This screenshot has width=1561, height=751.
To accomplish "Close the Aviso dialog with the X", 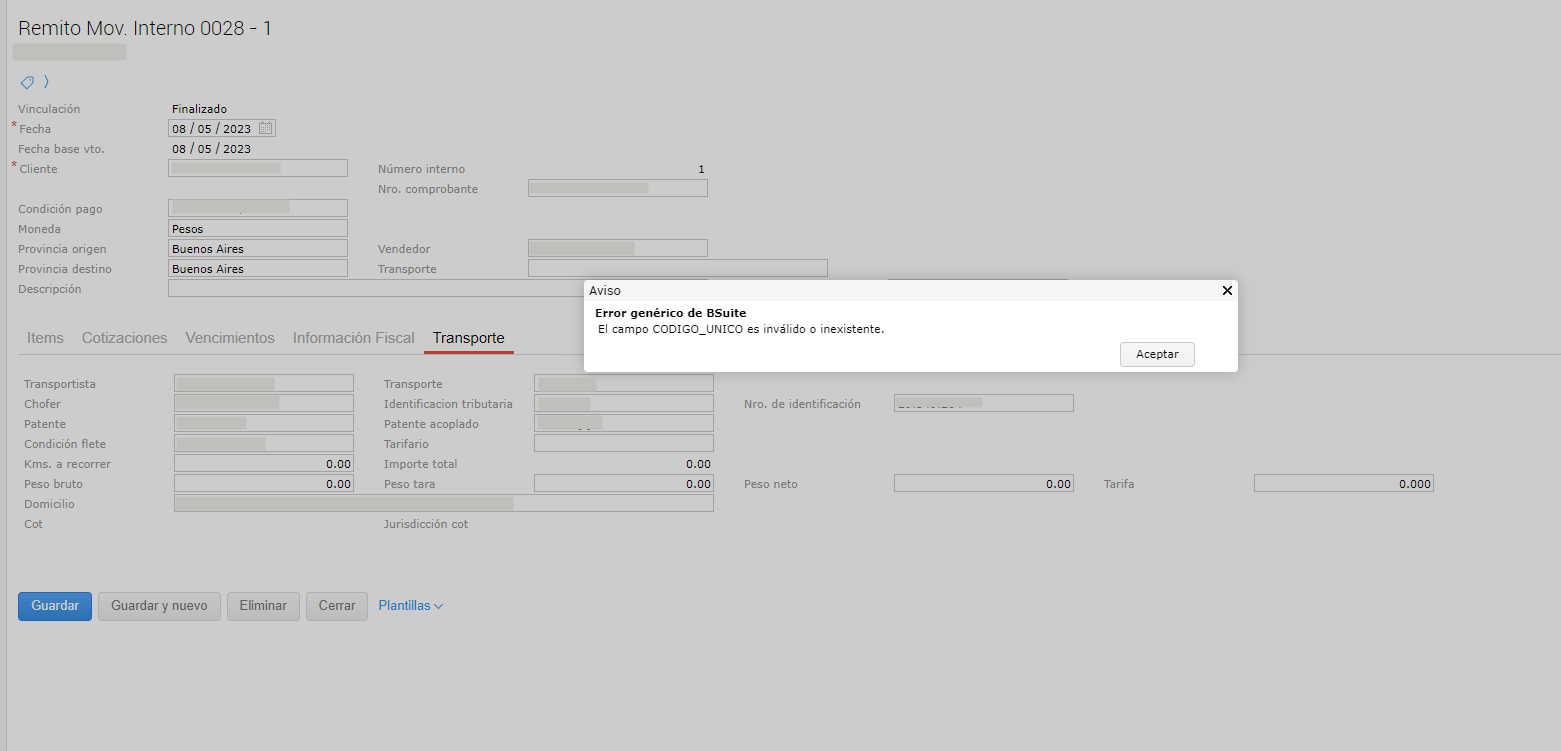I will point(1227,291).
